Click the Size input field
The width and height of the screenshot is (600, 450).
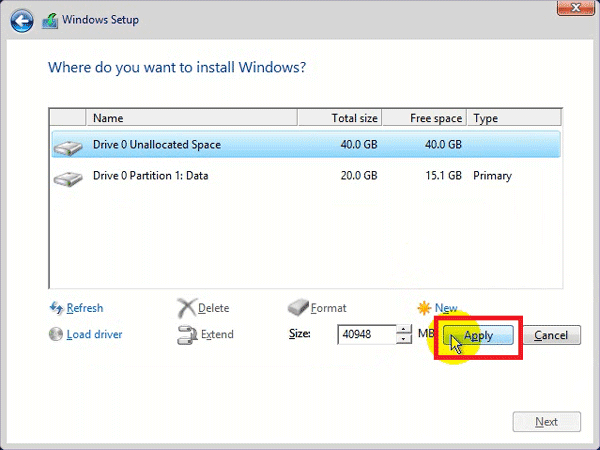tap(366, 335)
